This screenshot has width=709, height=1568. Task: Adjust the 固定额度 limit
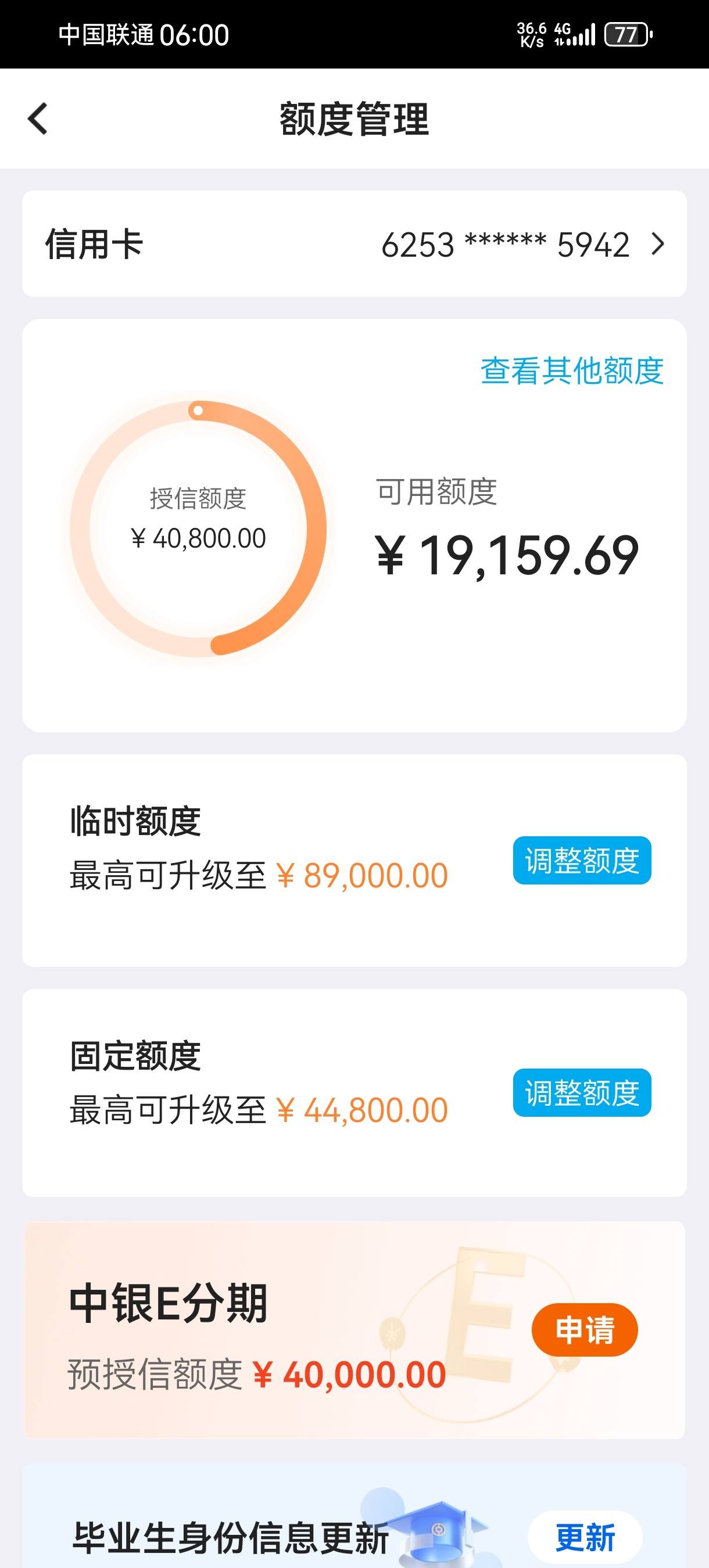(x=582, y=1092)
